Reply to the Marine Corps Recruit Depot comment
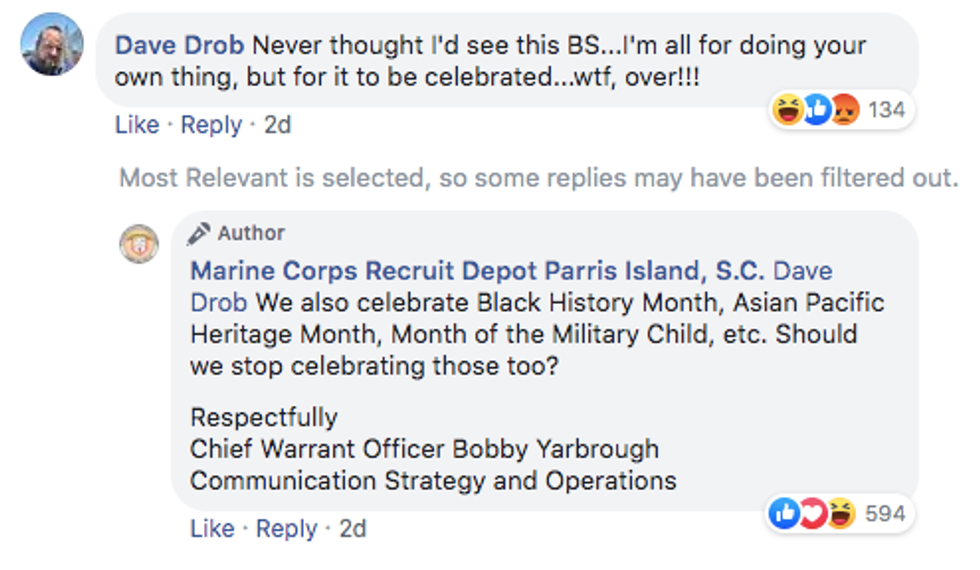 coord(286,528)
